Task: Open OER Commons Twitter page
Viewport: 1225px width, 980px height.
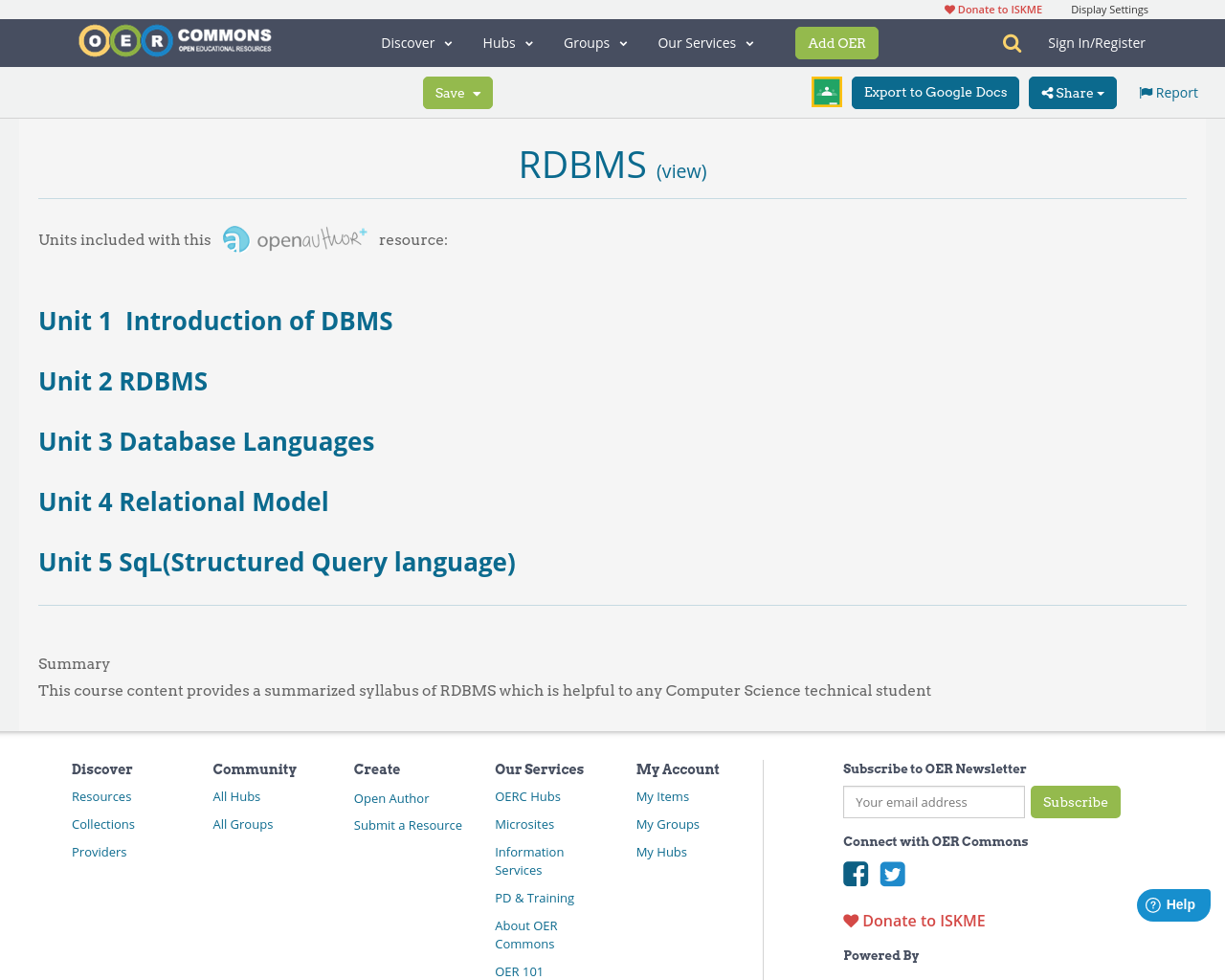Action: [x=892, y=874]
